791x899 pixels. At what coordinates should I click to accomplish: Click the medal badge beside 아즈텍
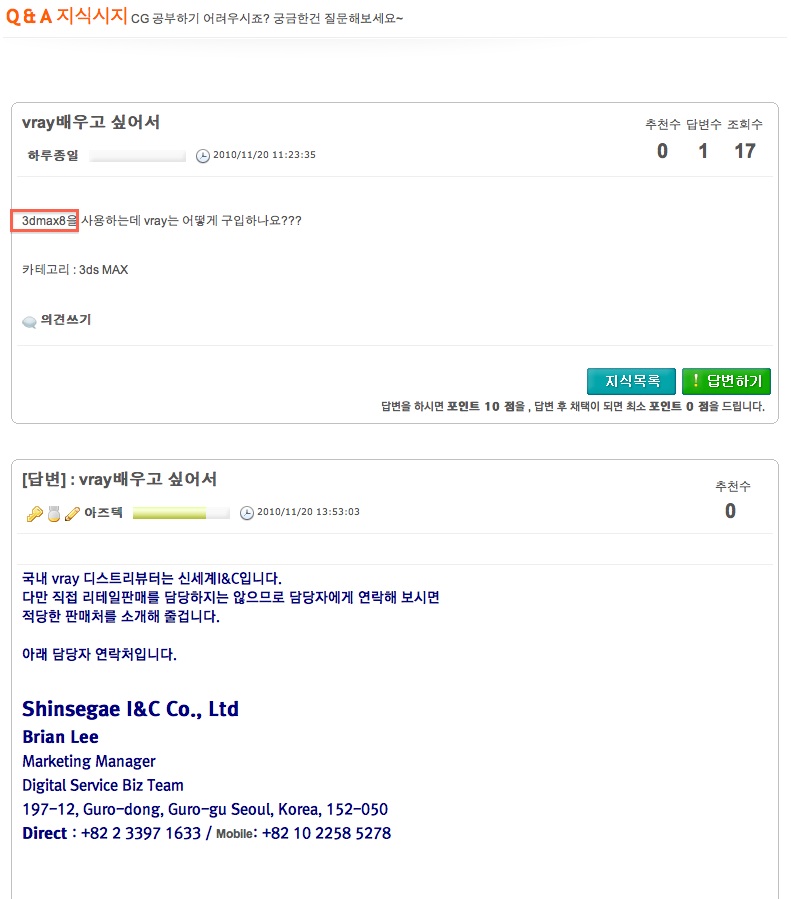click(54, 514)
